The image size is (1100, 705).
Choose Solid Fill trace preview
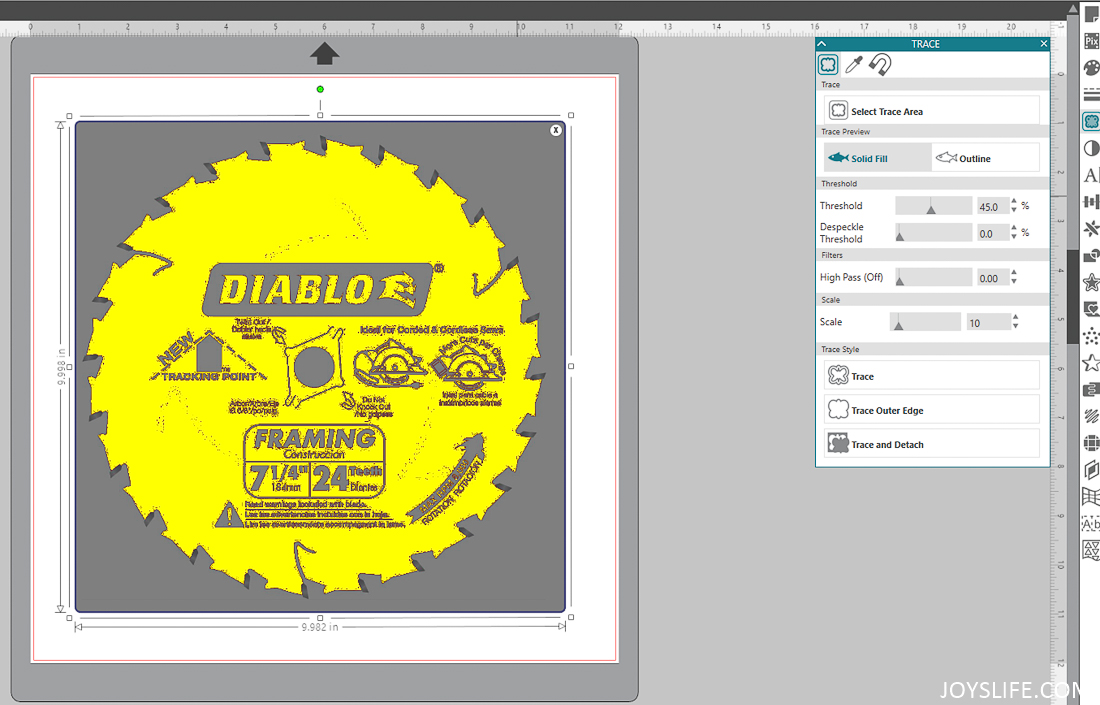(878, 158)
